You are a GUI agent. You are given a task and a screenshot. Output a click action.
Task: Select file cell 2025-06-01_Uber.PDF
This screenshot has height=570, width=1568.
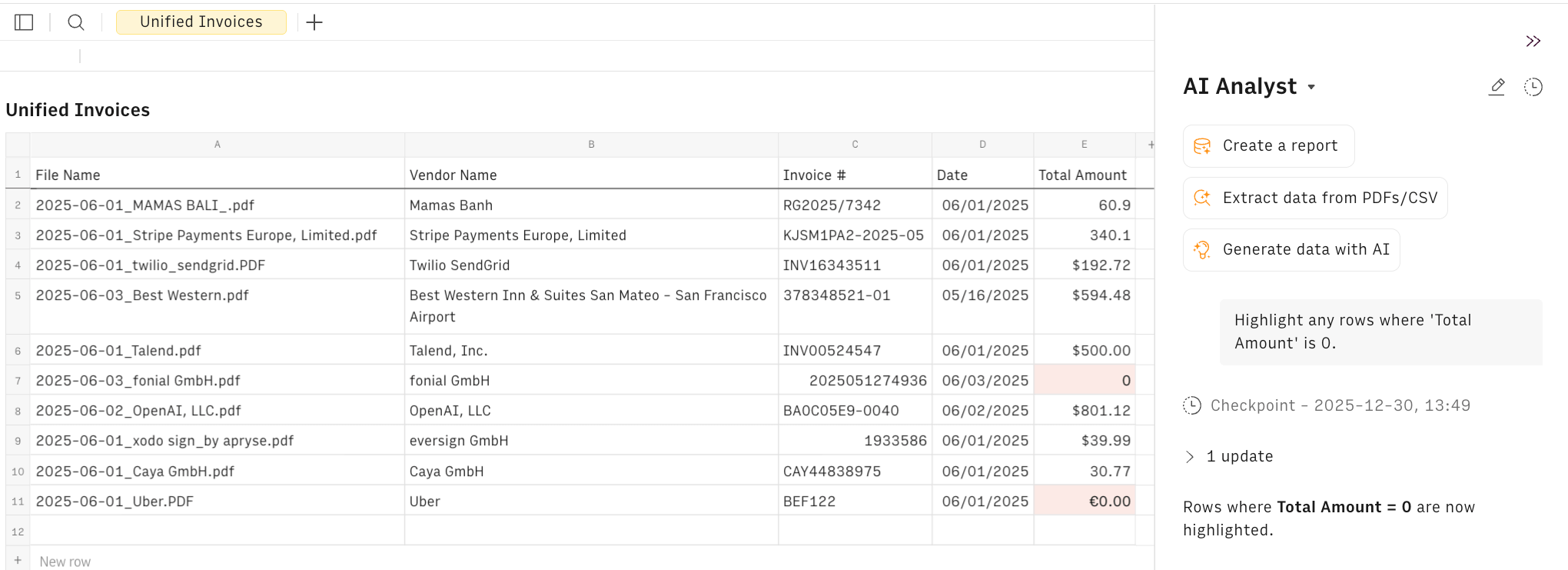click(218, 502)
